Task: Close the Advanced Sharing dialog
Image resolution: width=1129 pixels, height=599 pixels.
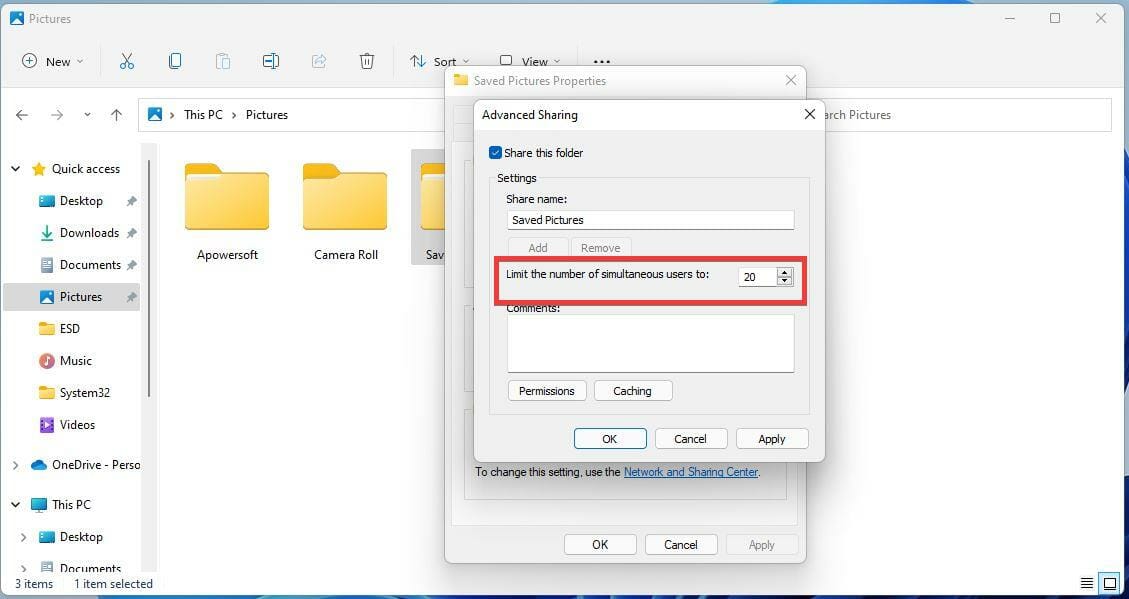Action: pos(809,114)
